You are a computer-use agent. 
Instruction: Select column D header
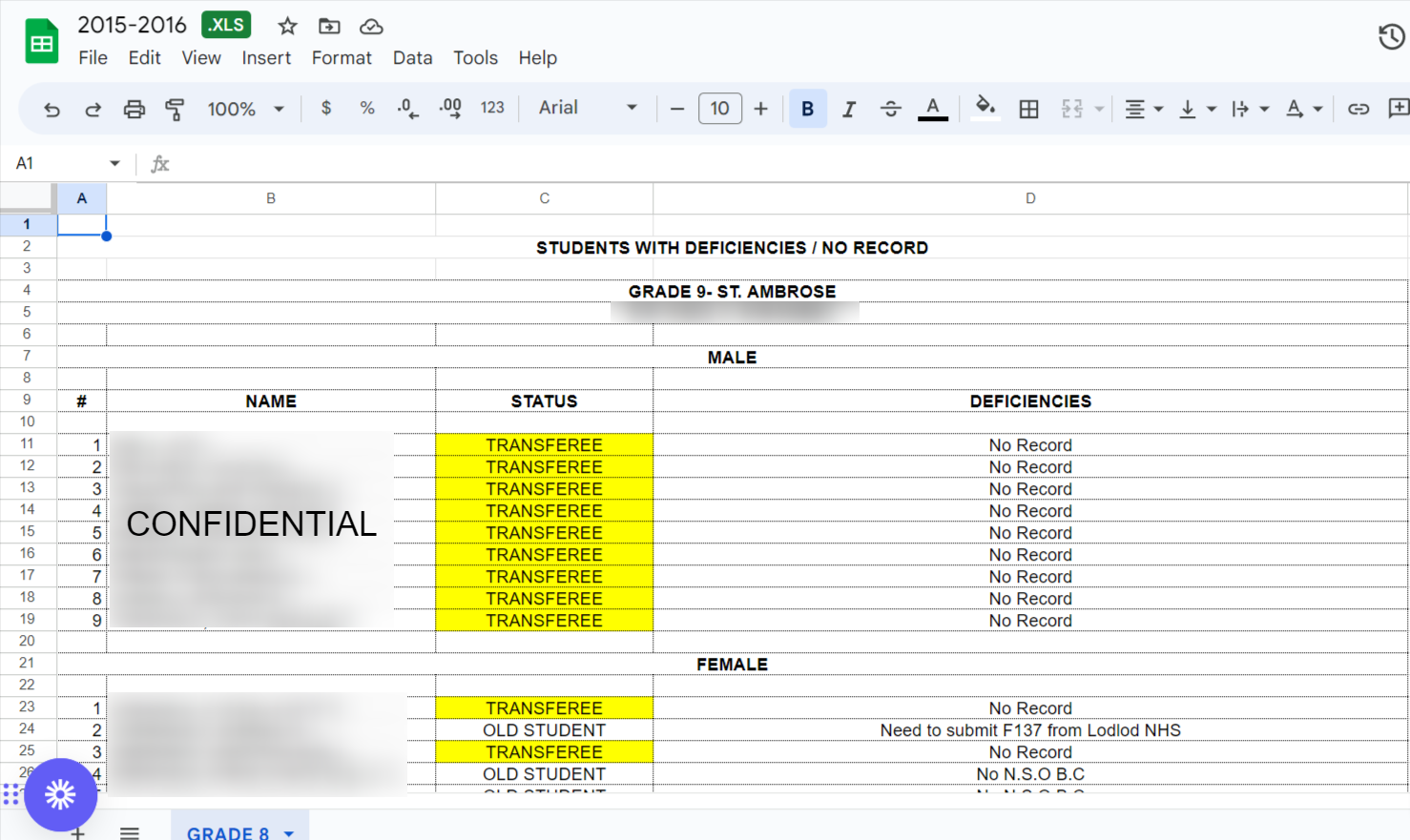[x=1030, y=198]
